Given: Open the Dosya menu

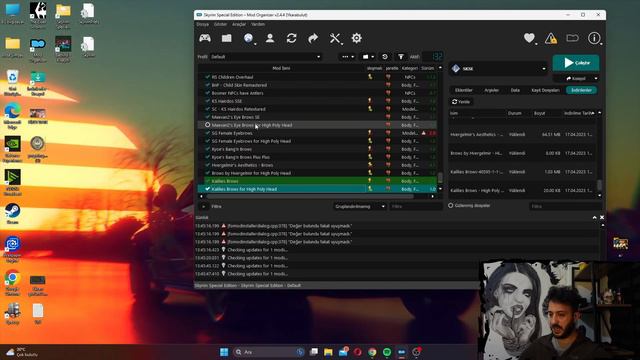Looking at the screenshot, I should (202, 24).
